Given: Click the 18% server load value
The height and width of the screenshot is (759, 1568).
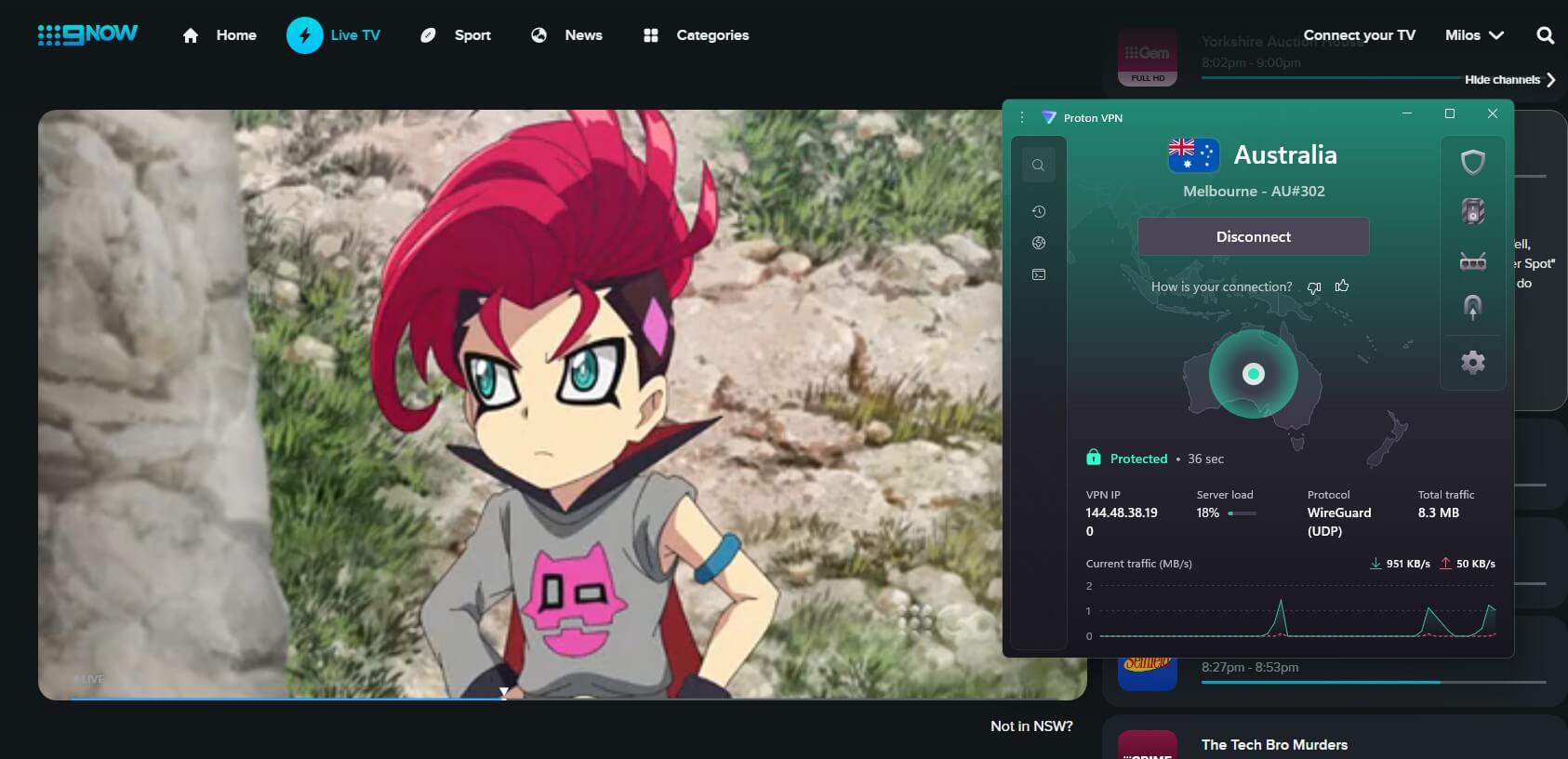Looking at the screenshot, I should point(1207,513).
